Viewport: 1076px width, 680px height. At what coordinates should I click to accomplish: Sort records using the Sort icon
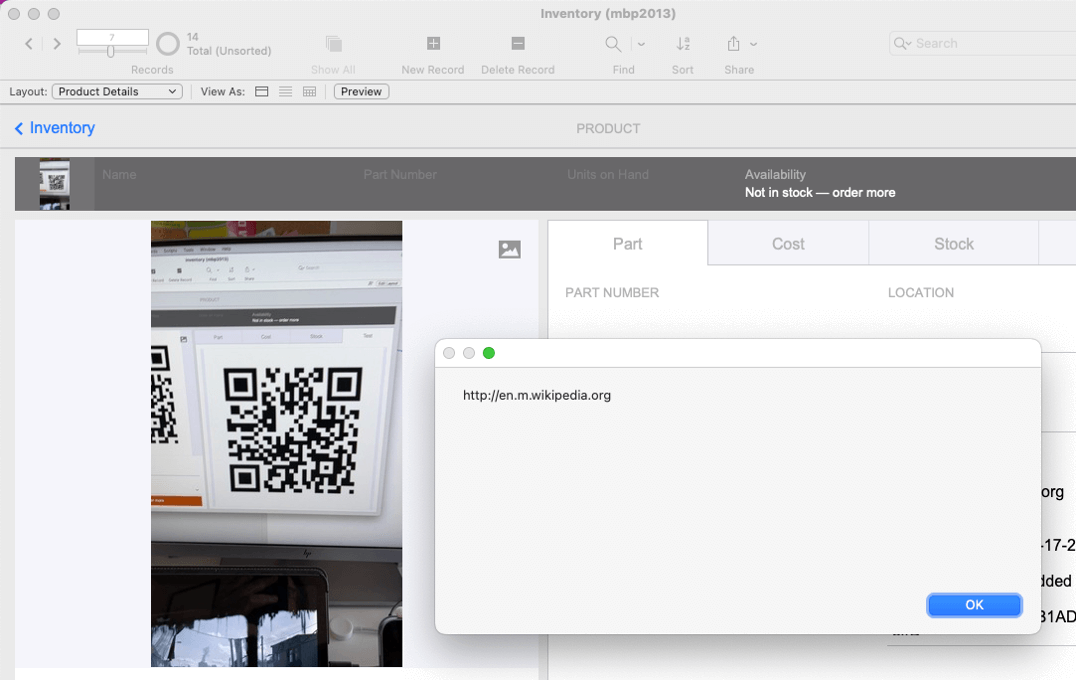coord(682,44)
